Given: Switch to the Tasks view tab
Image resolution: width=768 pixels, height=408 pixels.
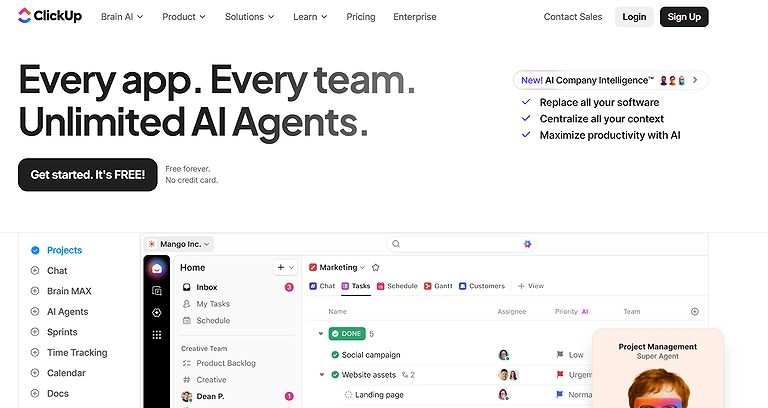Looking at the screenshot, I should point(356,286).
